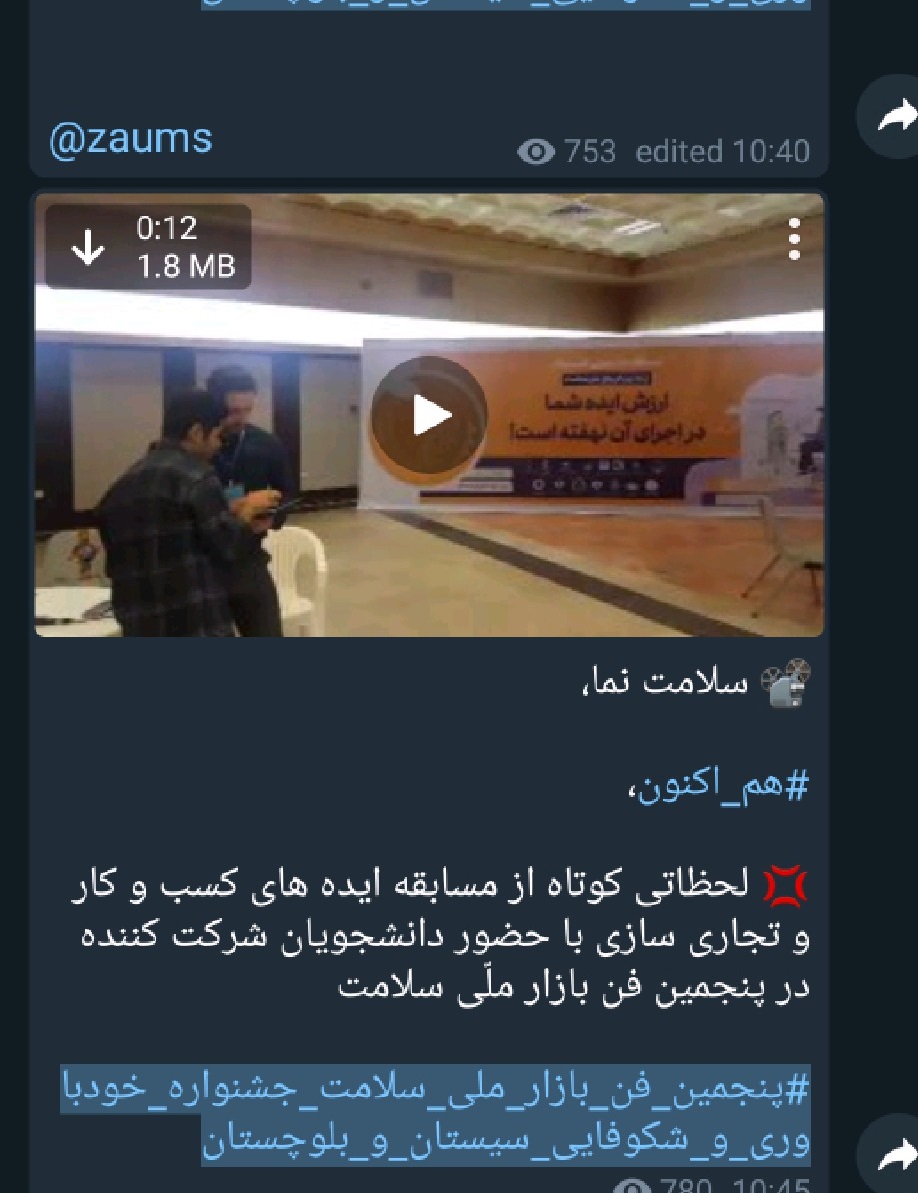Tap the red anger symbol emoji
Screen dimensions: 918x1193
tap(786, 886)
